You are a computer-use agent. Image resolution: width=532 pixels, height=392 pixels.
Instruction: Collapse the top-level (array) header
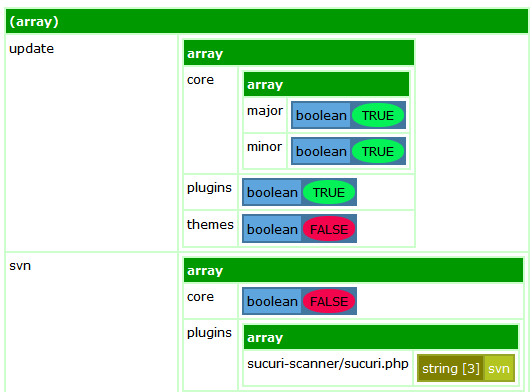click(x=267, y=21)
